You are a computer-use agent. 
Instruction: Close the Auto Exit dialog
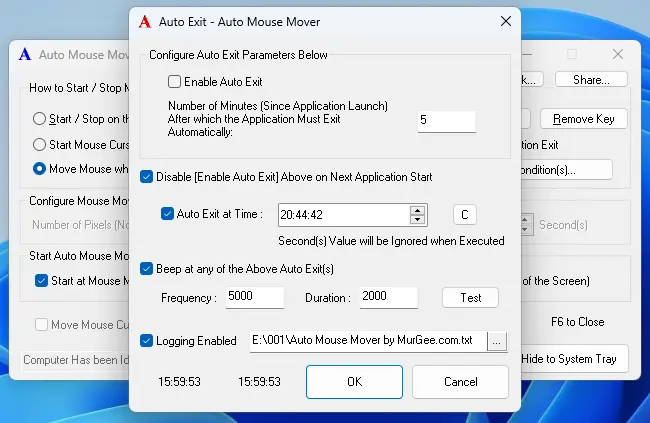pos(505,21)
